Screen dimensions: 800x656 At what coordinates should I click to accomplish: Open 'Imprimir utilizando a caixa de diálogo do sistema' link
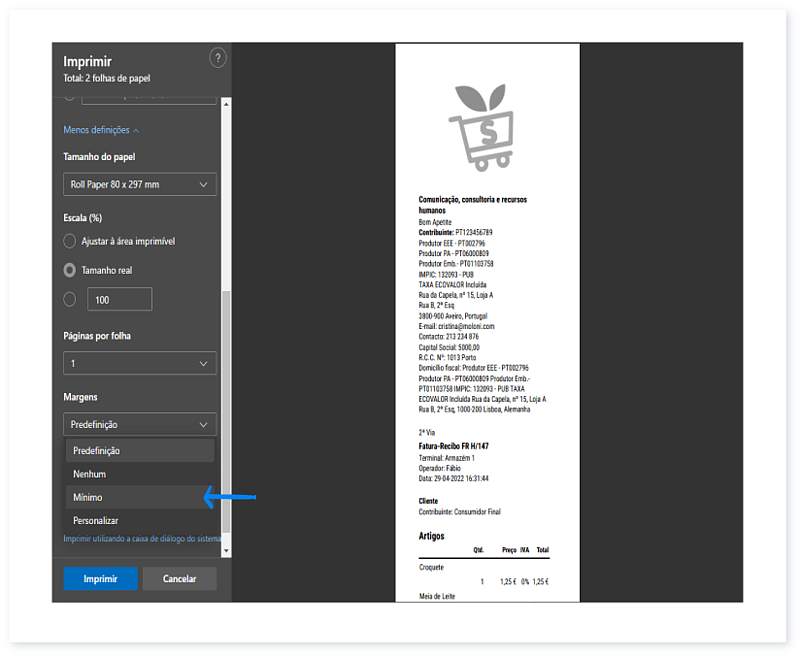(x=142, y=539)
